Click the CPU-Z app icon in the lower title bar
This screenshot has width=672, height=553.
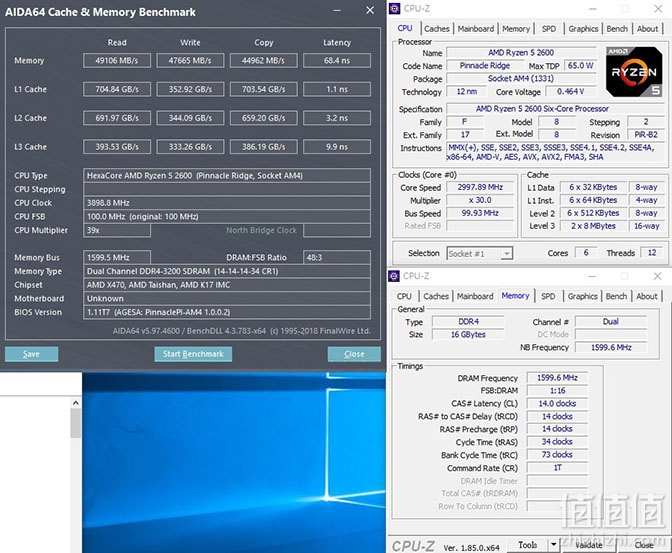pos(394,276)
